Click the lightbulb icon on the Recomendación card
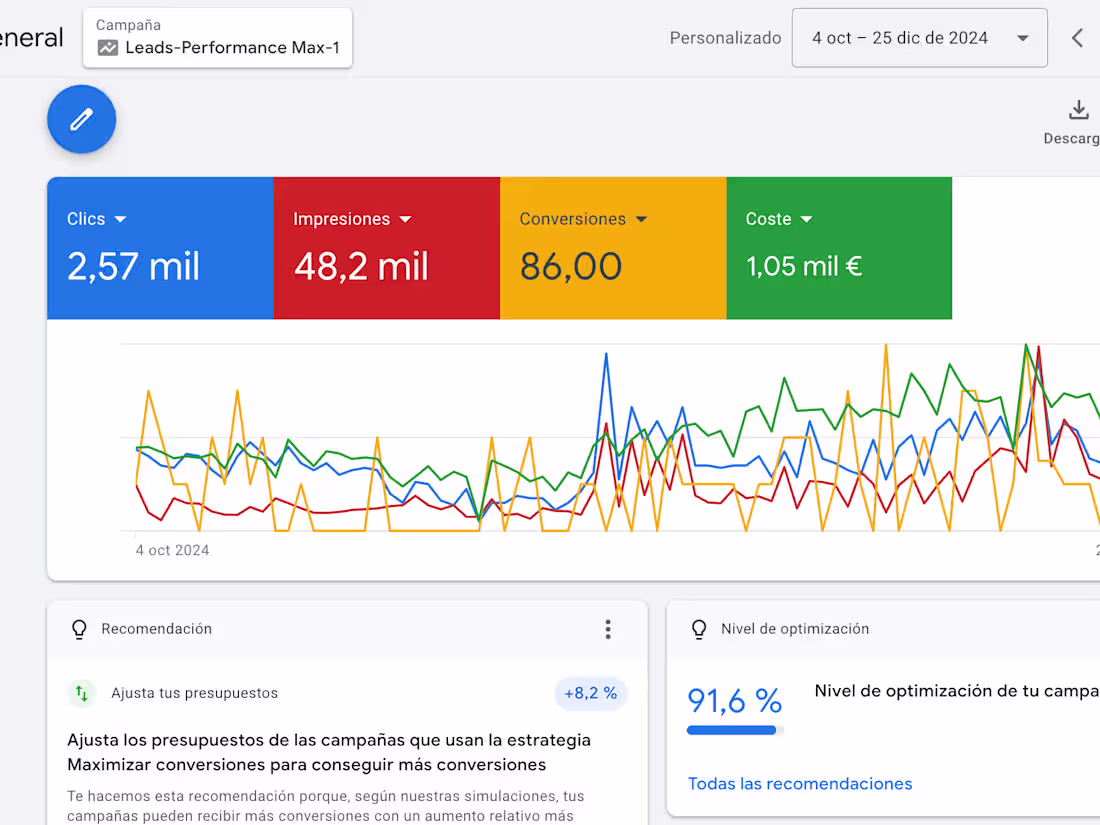 pos(79,629)
